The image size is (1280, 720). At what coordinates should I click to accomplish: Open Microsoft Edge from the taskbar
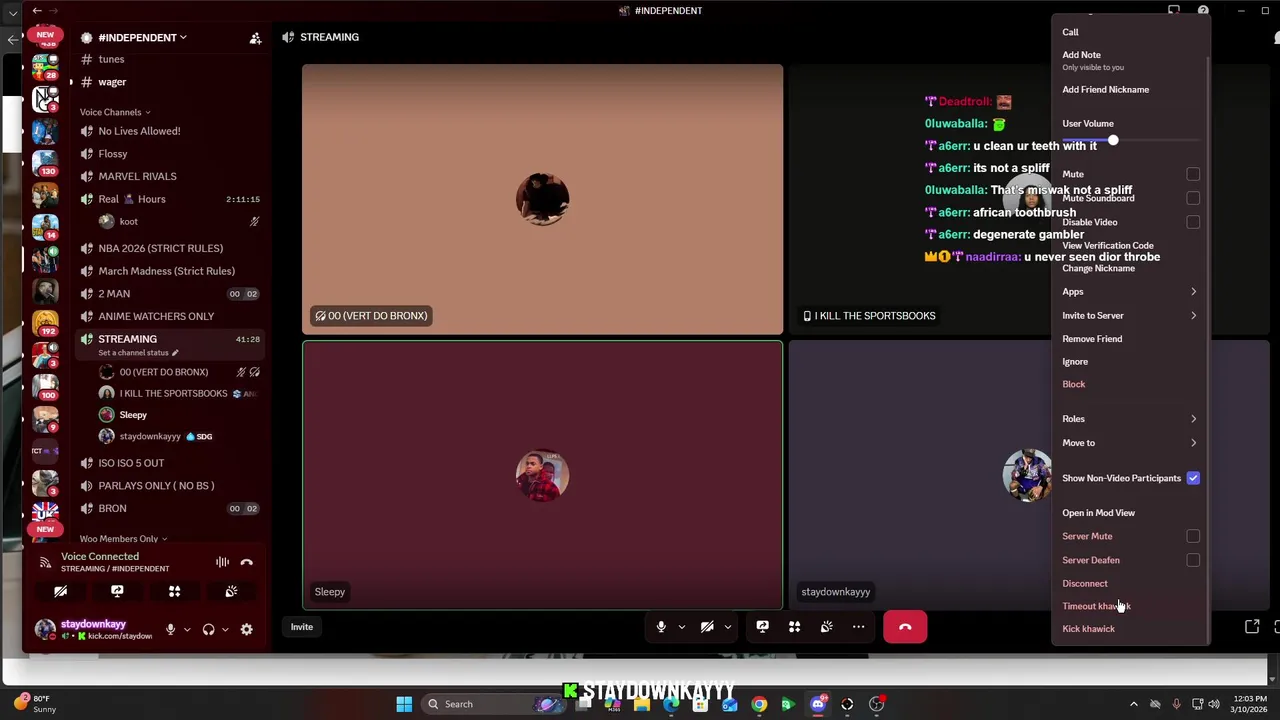[x=671, y=704]
